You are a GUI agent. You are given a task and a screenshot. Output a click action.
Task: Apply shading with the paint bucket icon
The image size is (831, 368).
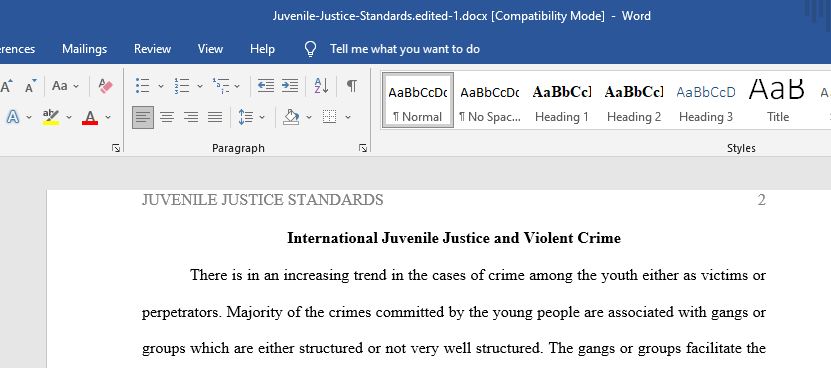pyautogui.click(x=291, y=117)
